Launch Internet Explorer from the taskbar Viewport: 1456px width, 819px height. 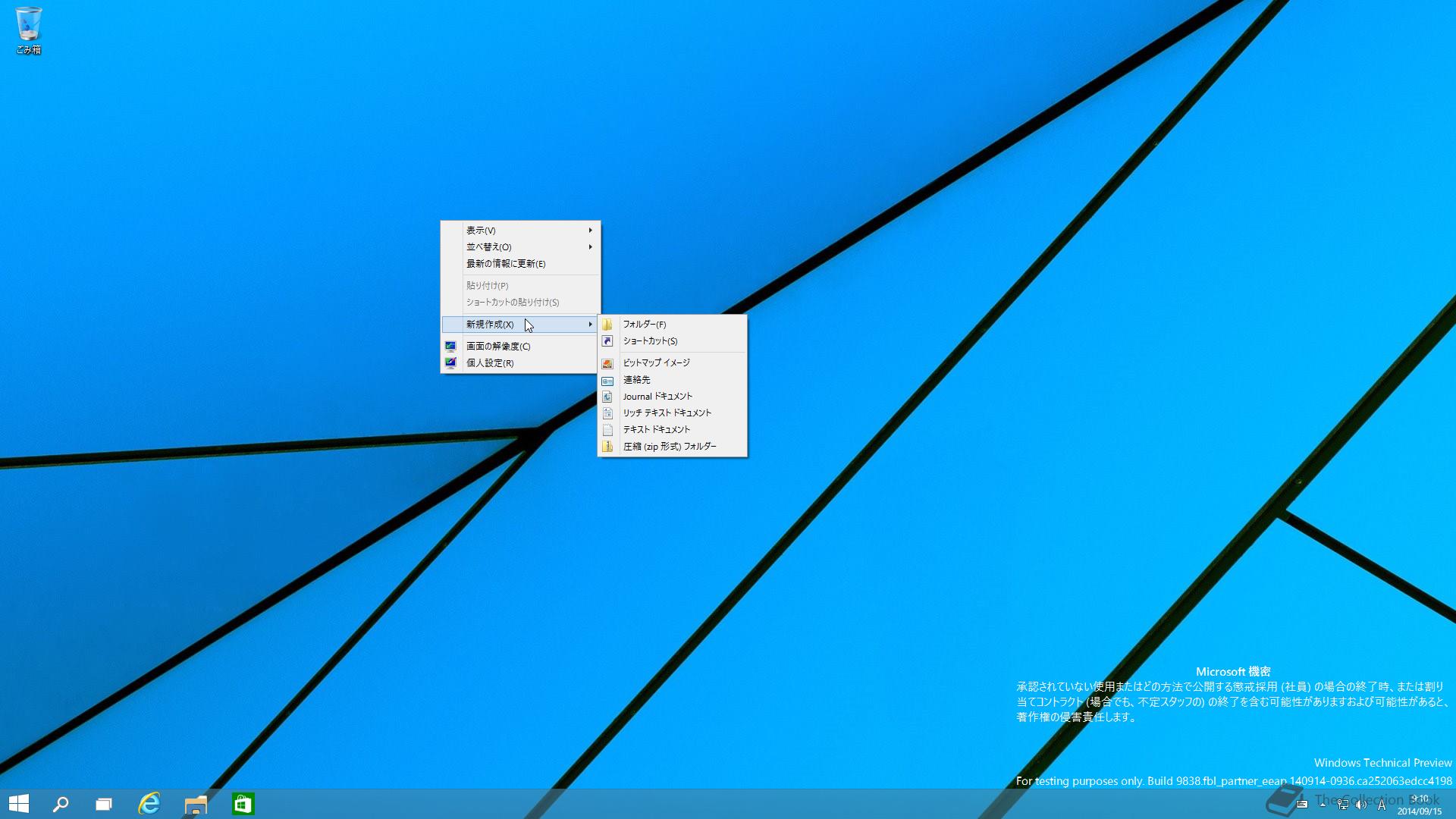coord(149,804)
